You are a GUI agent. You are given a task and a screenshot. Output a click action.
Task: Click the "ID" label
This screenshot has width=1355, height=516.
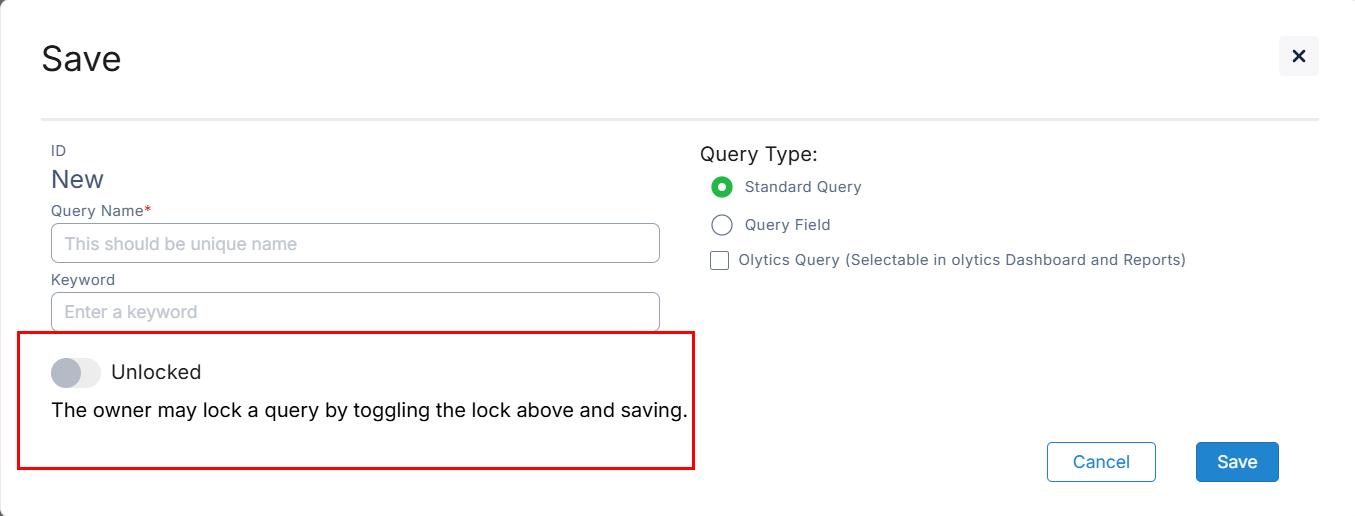[x=58, y=151]
